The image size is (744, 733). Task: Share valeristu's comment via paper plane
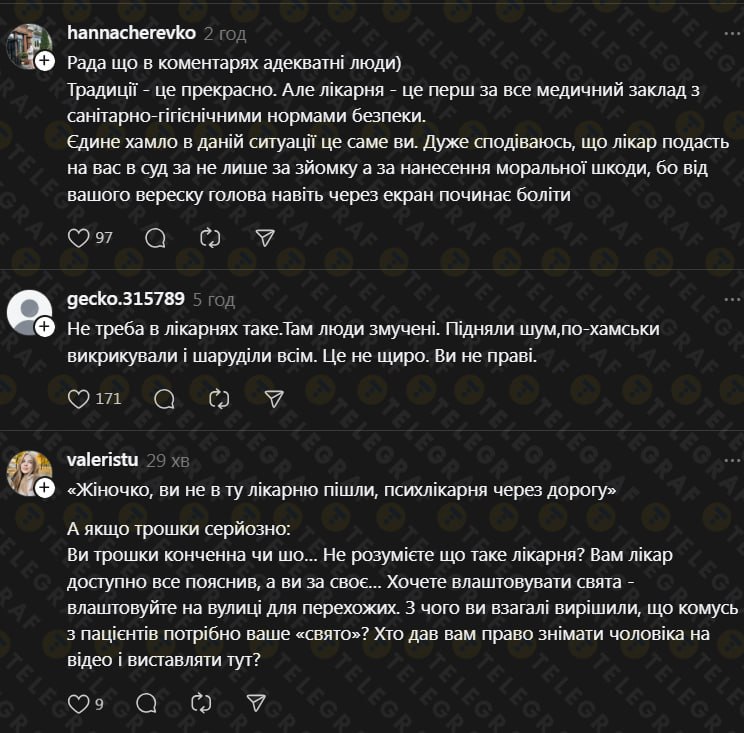coord(255,703)
